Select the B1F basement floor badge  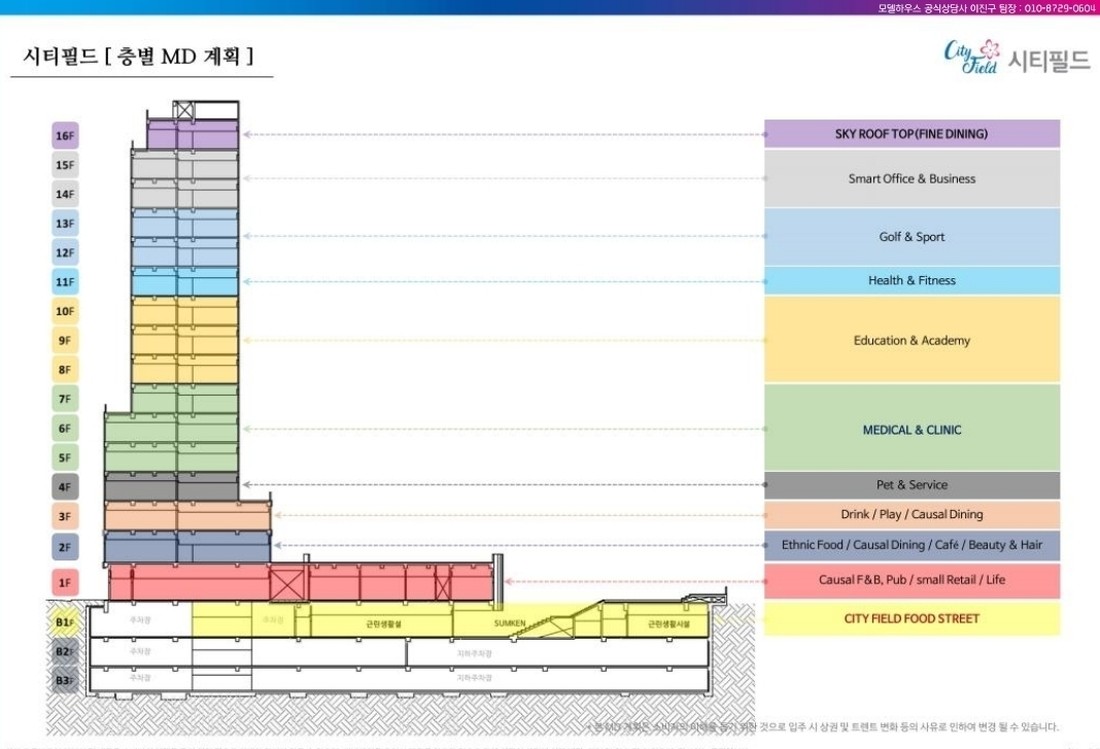point(65,622)
